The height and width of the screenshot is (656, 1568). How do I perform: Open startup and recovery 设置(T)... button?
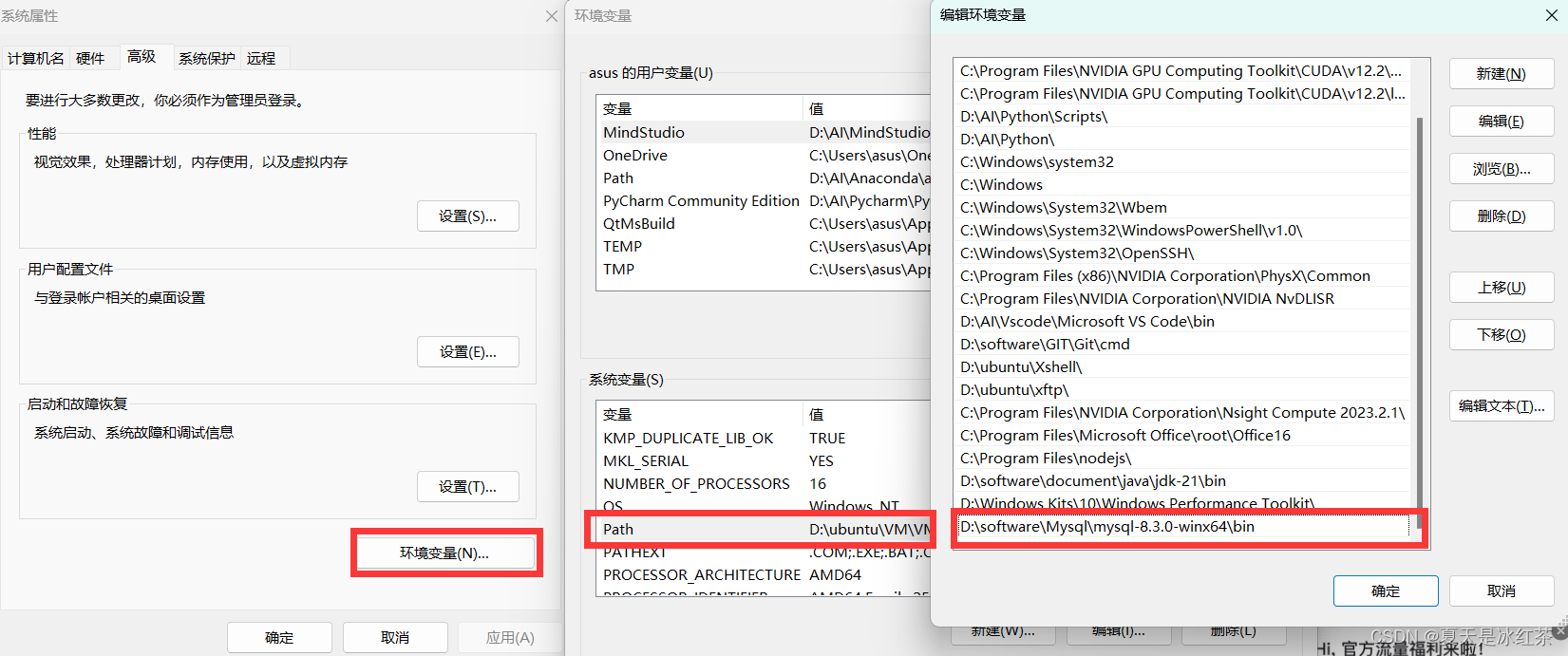(468, 486)
